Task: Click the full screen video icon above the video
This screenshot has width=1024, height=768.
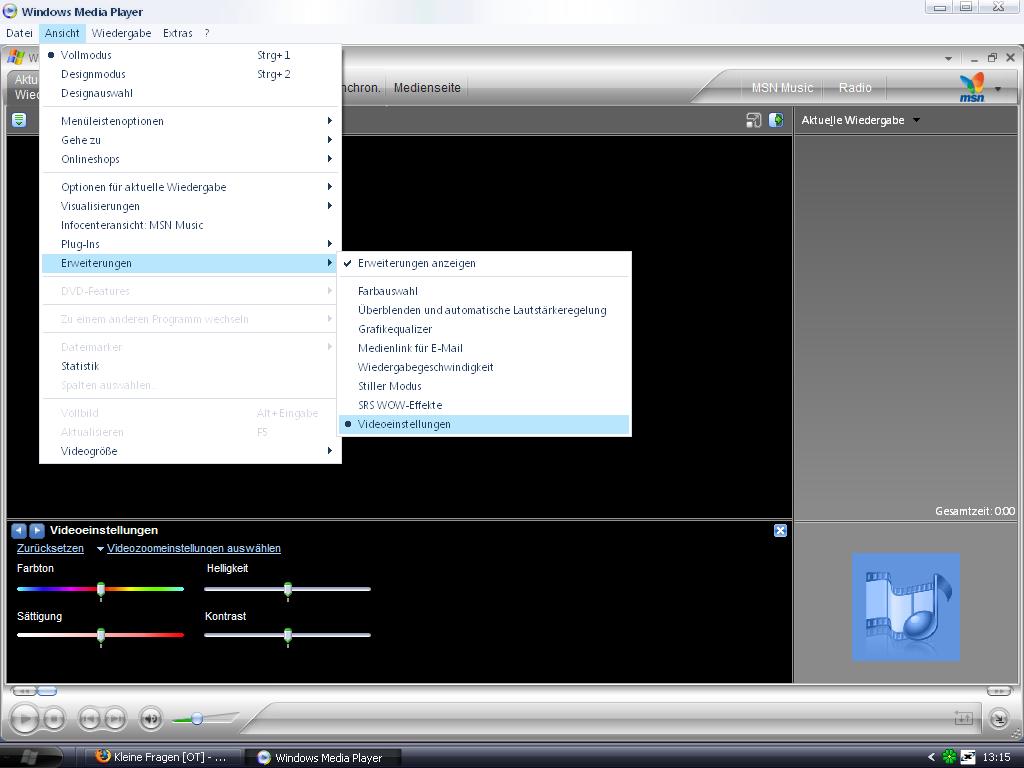Action: [x=754, y=120]
